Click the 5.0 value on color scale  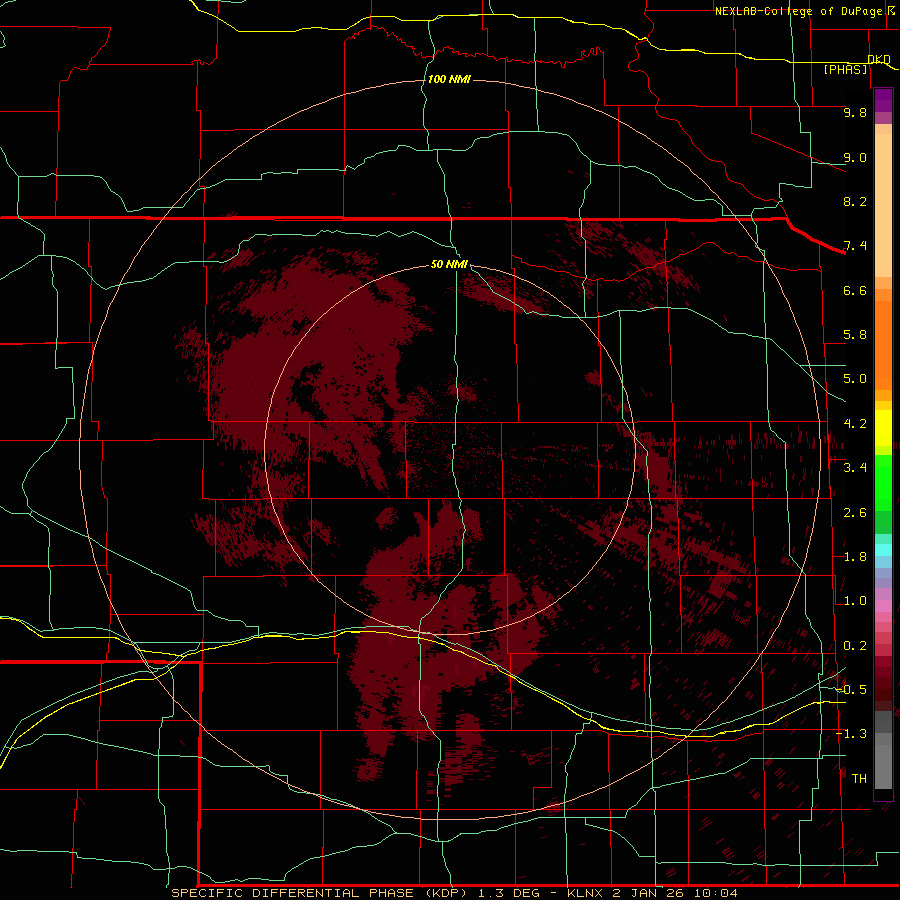855,379
